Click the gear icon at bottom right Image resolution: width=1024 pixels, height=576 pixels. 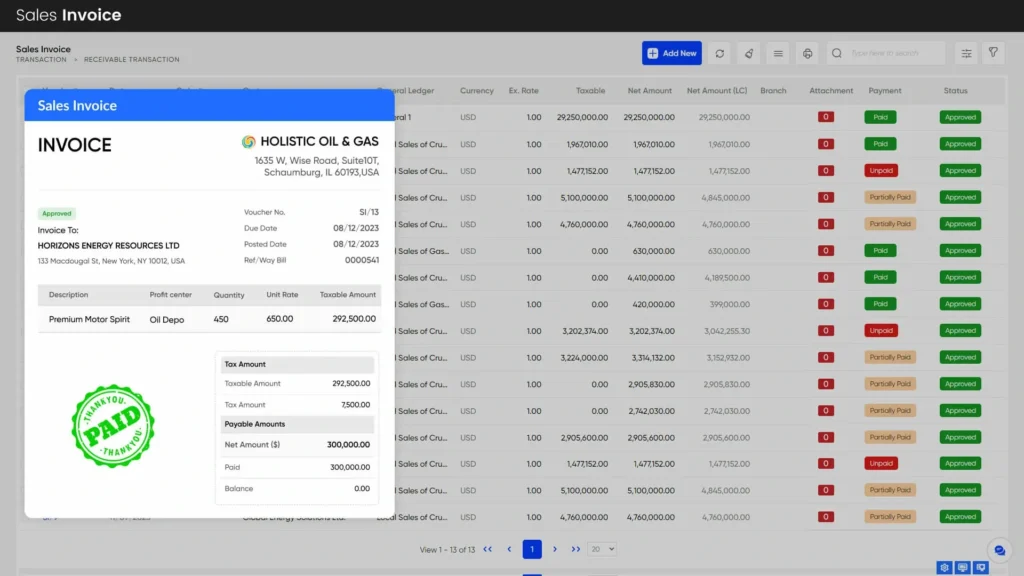(943, 567)
